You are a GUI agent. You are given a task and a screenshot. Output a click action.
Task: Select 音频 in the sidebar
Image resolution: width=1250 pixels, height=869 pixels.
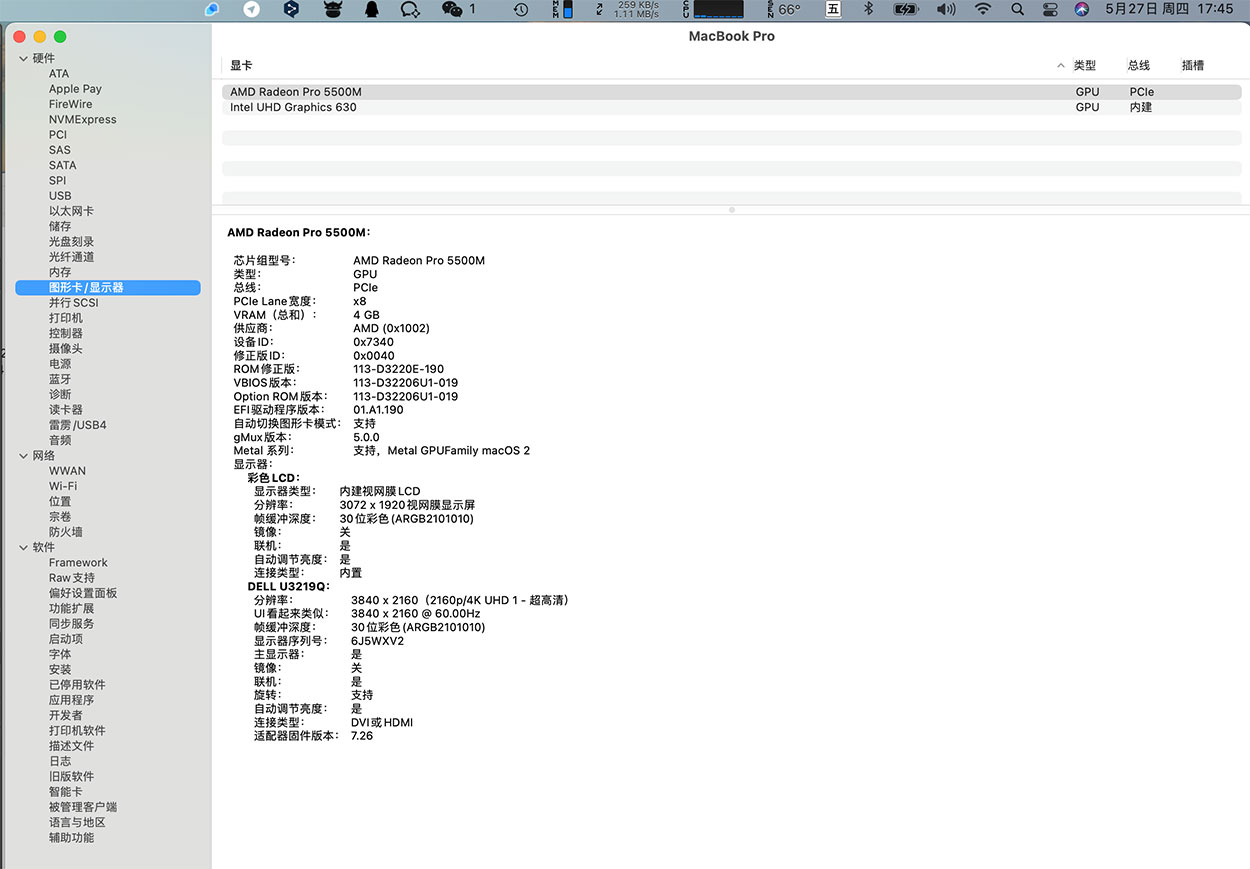point(60,440)
